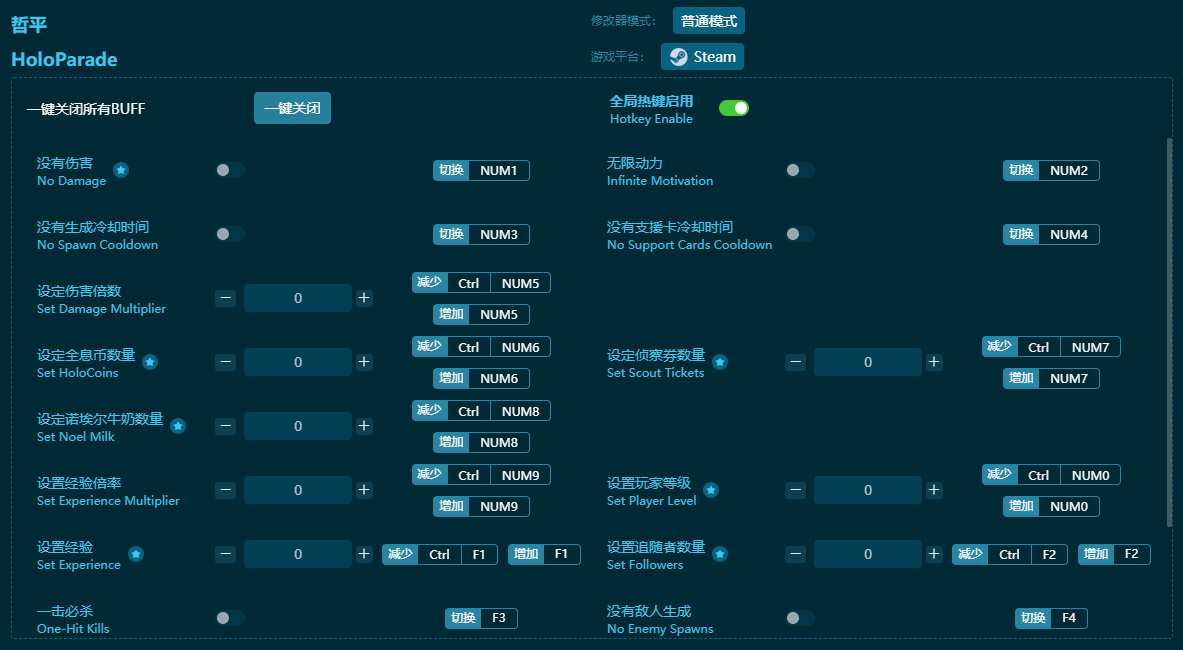Click the Steam platform button
This screenshot has height=650, width=1183.
coord(702,57)
